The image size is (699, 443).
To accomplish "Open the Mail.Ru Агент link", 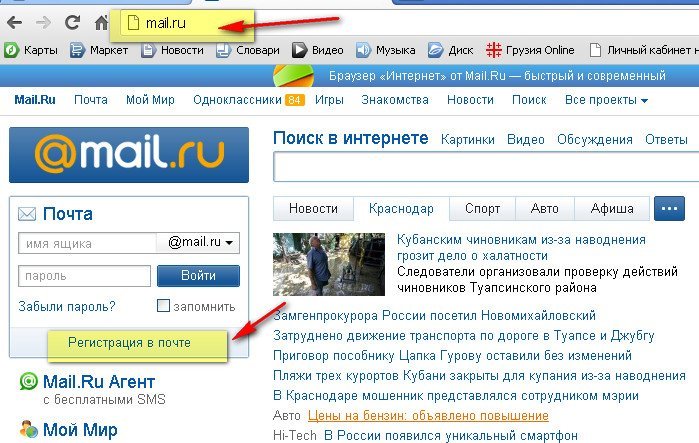I will tap(99, 382).
